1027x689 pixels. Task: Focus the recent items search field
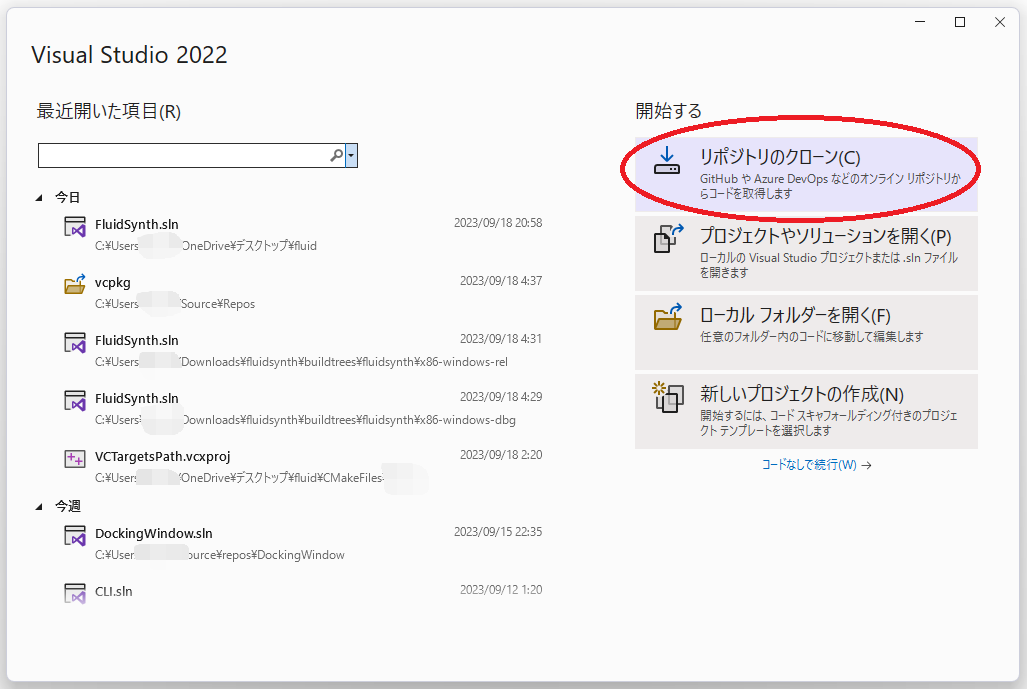point(184,156)
